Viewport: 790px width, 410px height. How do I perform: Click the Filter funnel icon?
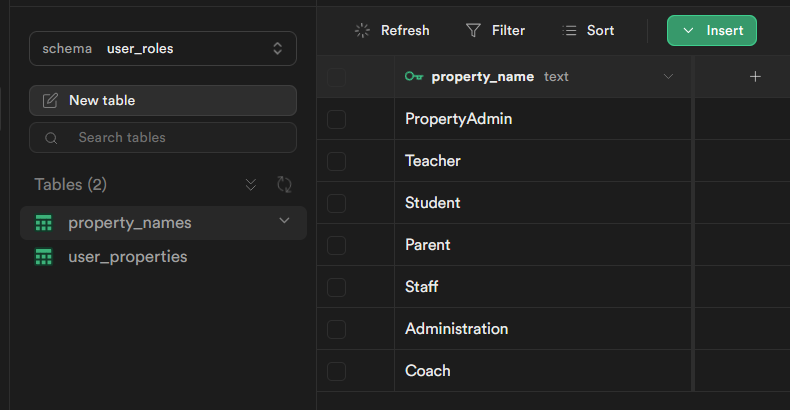pos(473,31)
